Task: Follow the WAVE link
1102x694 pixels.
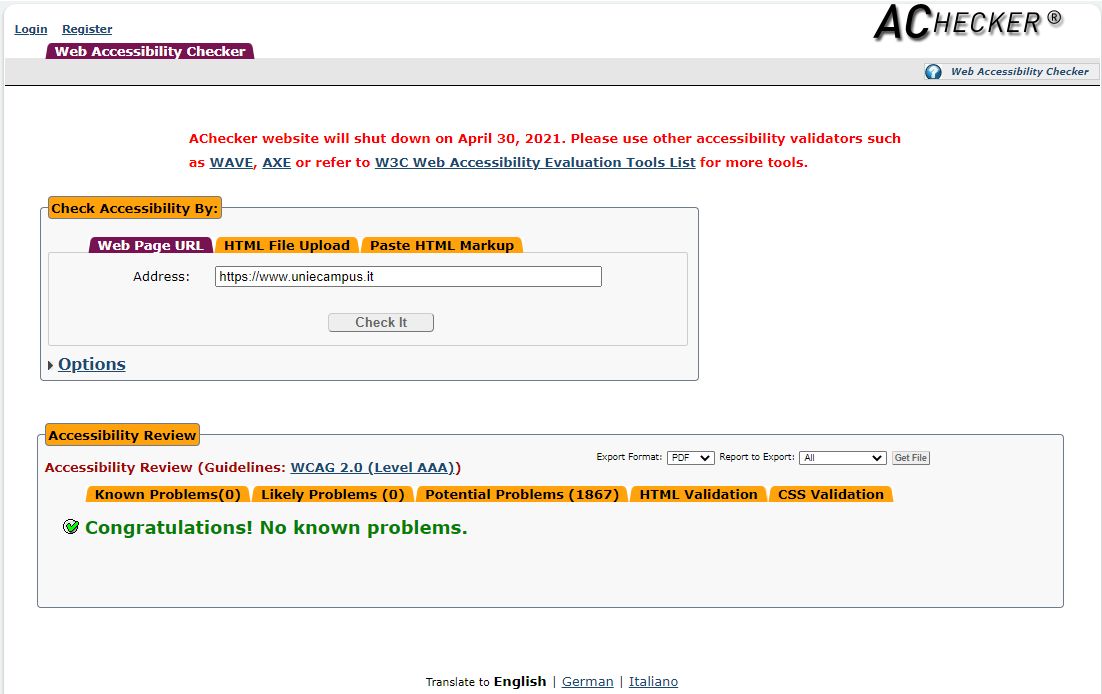Action: click(x=231, y=162)
